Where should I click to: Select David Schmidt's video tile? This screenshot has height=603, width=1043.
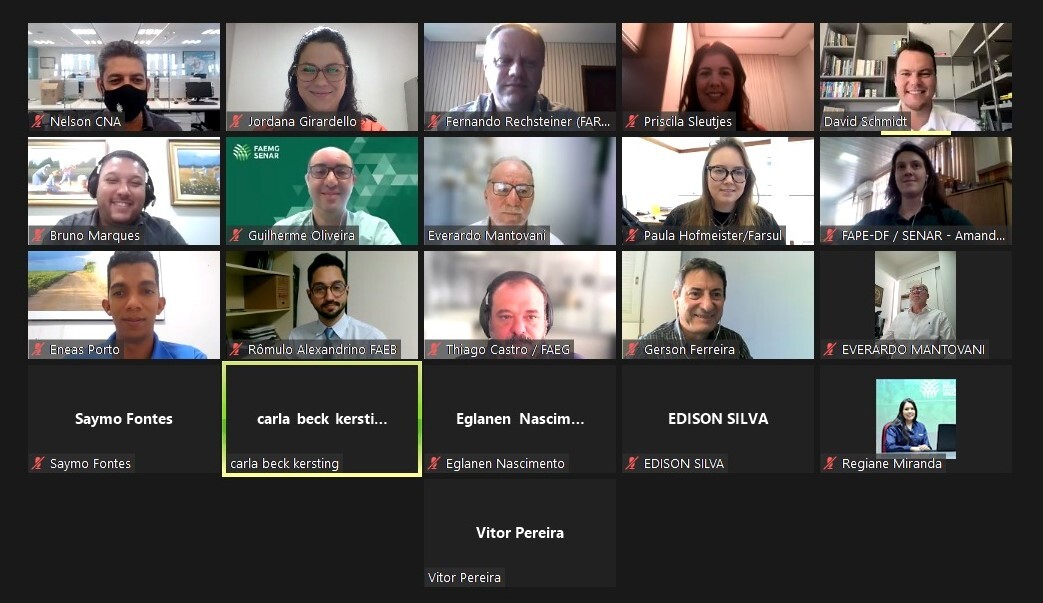(916, 77)
